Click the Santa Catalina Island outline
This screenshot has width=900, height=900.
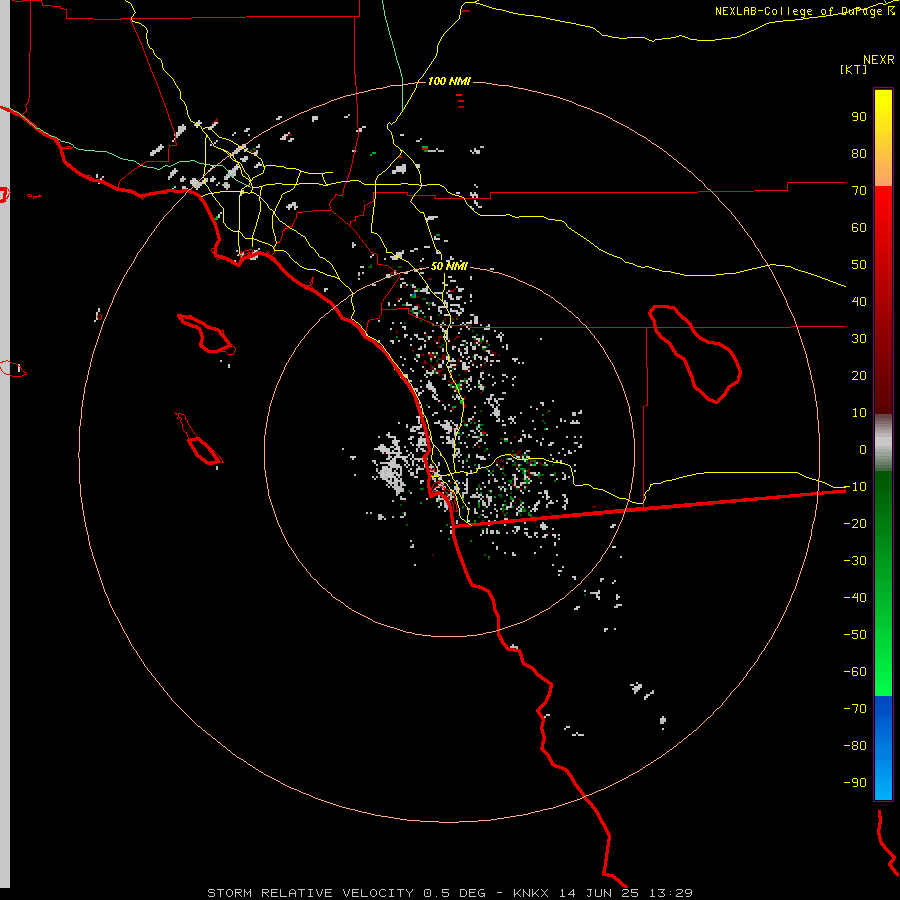coord(207,333)
